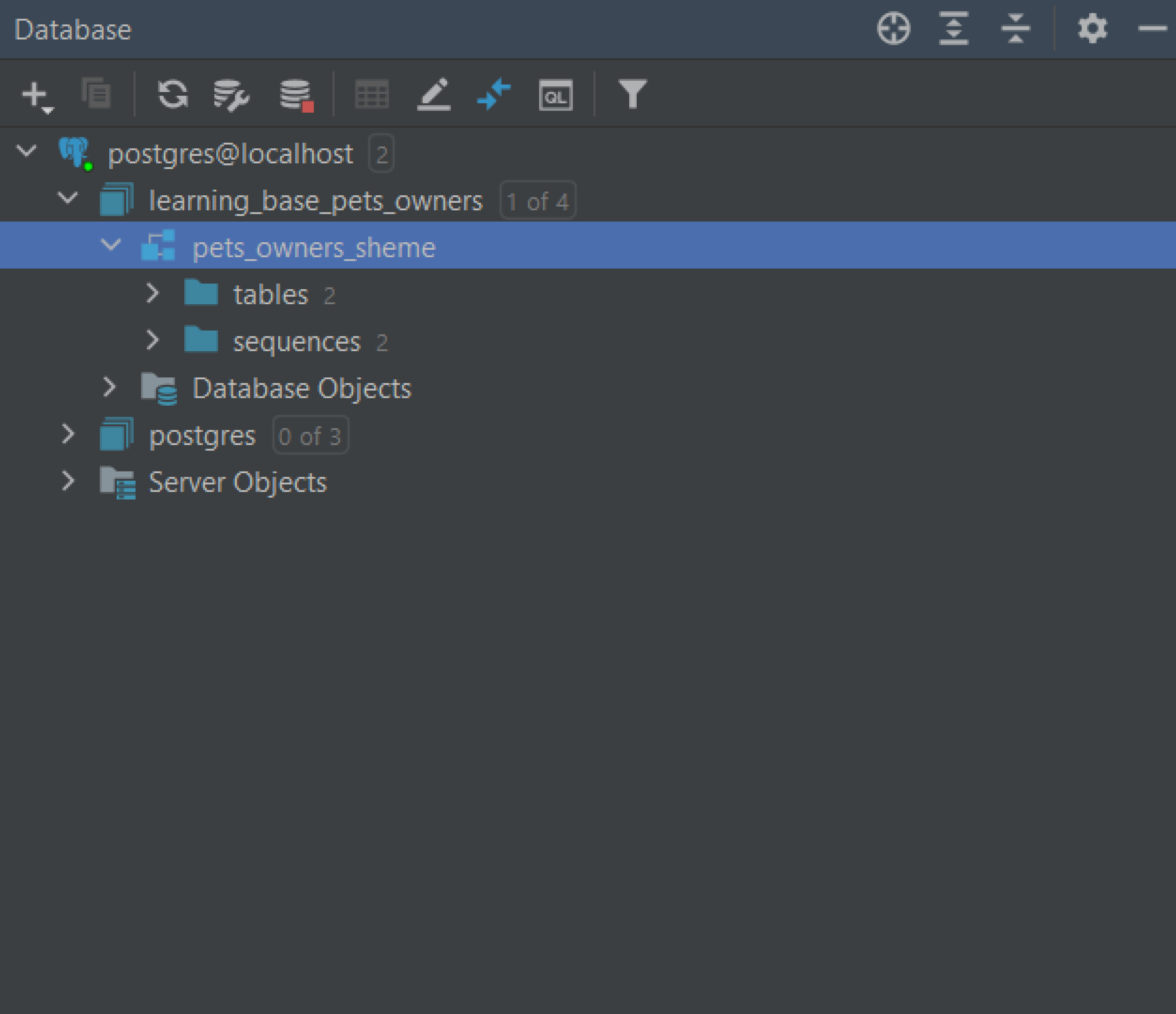Image resolution: width=1176 pixels, height=1014 pixels.
Task: Refresh the database tree
Action: click(x=173, y=93)
